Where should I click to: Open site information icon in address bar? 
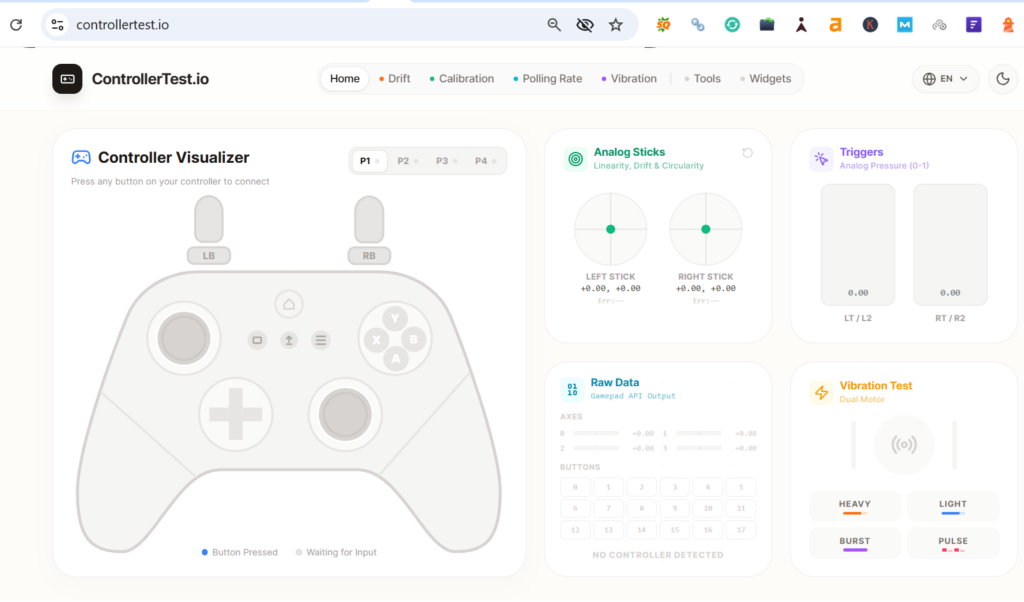[x=57, y=25]
